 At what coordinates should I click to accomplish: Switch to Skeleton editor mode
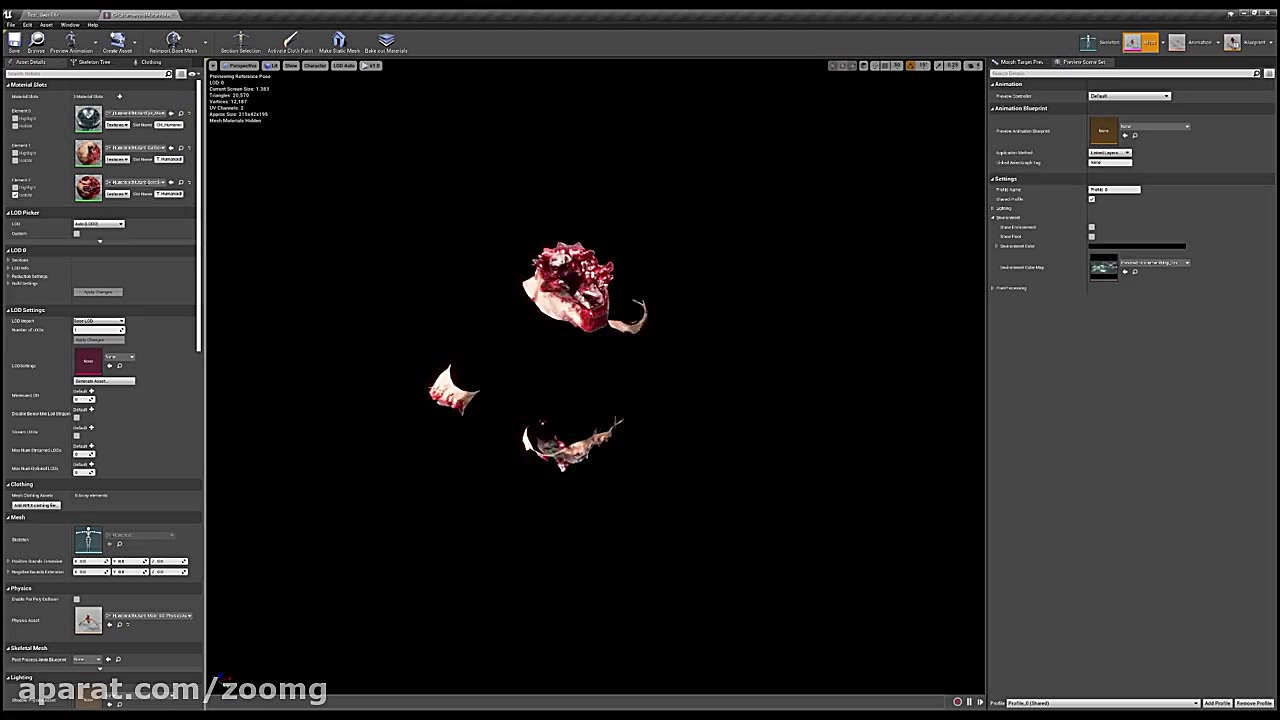click(1089, 42)
